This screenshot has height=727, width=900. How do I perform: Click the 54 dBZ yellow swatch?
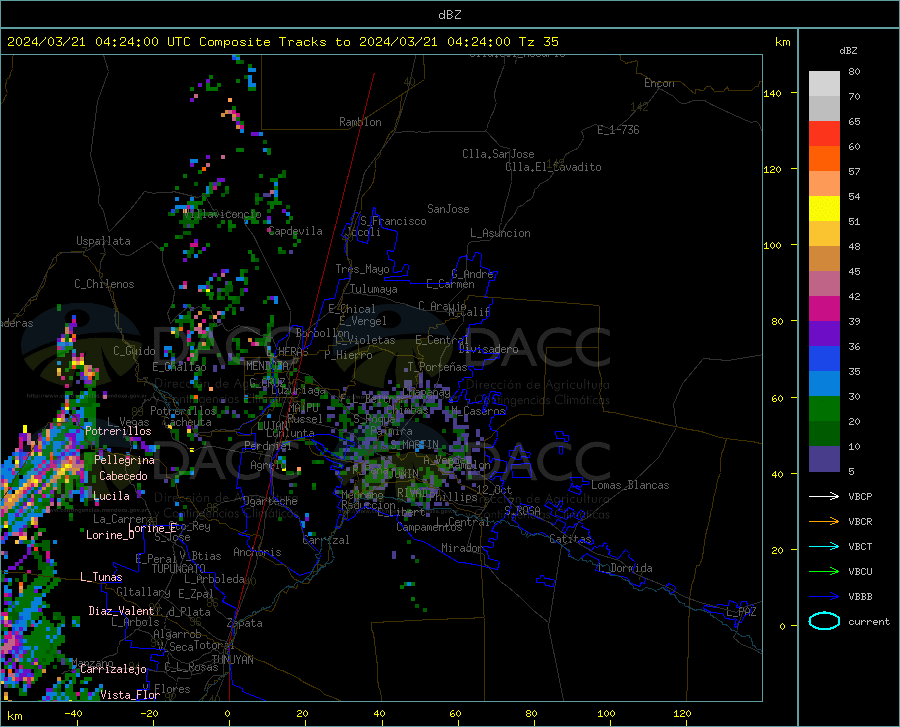click(824, 209)
